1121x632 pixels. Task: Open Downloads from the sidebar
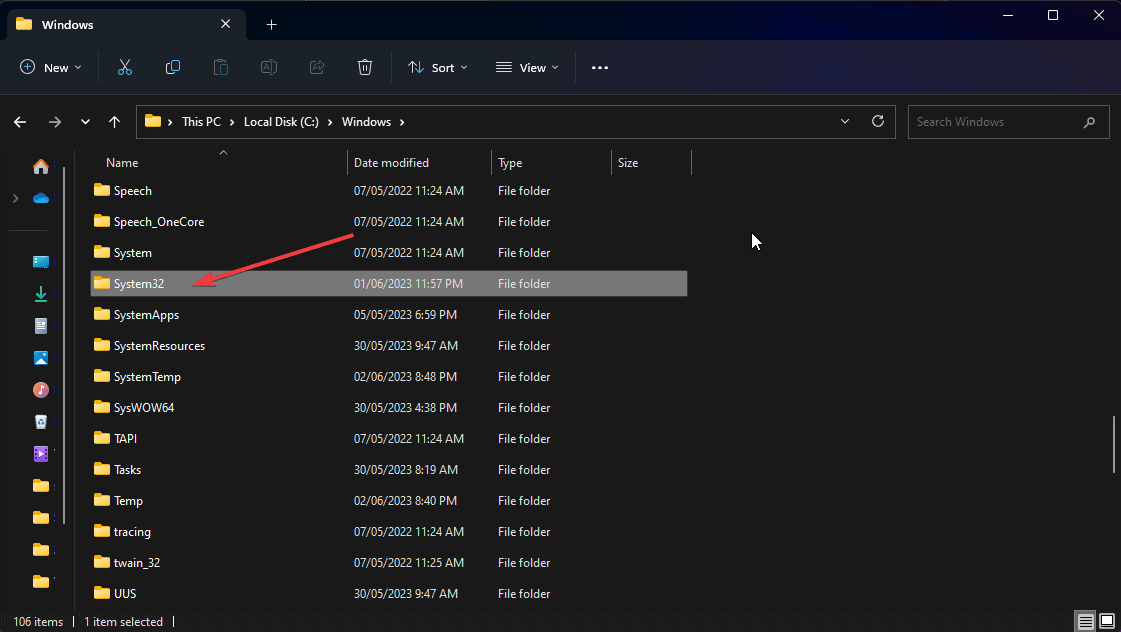coord(40,293)
